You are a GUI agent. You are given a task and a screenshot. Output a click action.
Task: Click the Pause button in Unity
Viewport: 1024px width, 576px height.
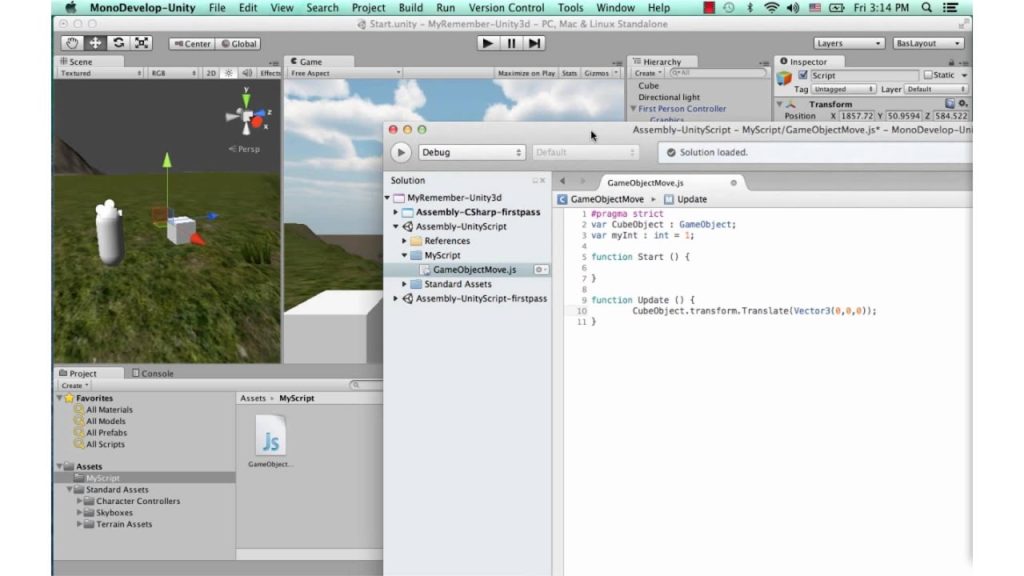click(x=511, y=43)
